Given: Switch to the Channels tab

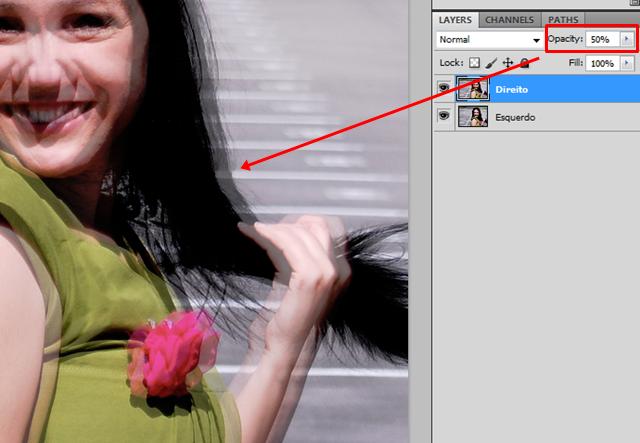Looking at the screenshot, I should (509, 19).
